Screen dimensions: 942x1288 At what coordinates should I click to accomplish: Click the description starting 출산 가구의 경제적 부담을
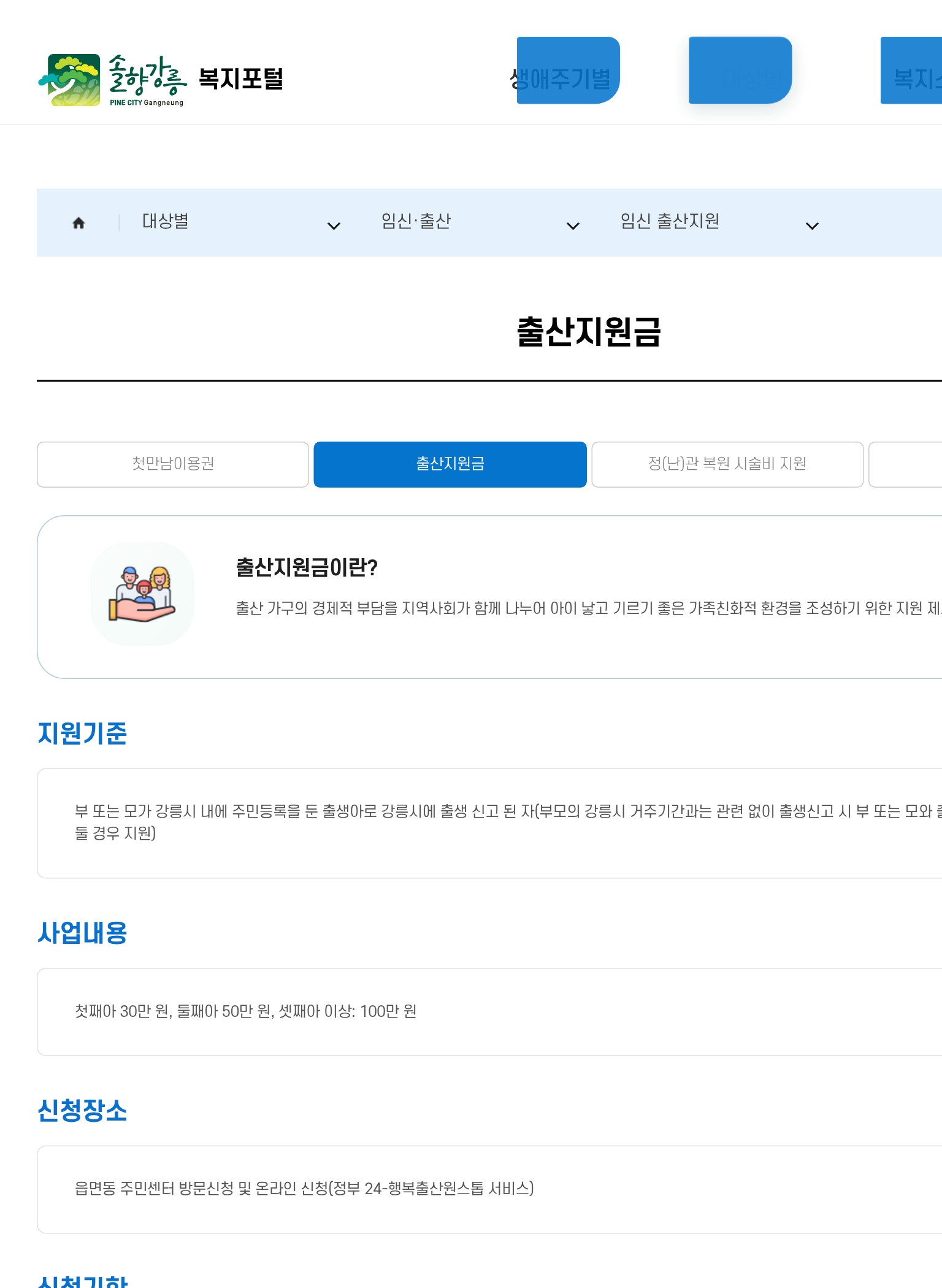589,608
